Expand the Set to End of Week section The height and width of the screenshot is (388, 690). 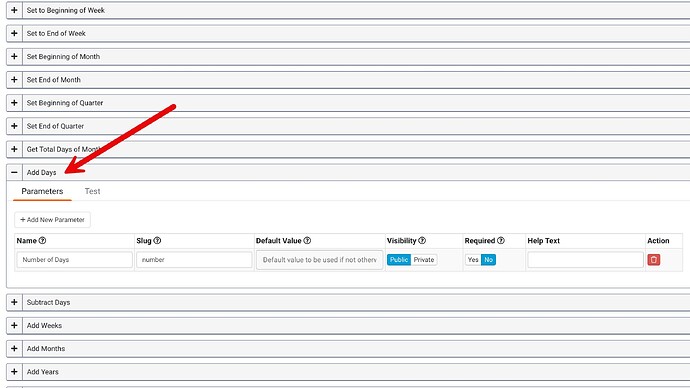[x=14, y=33]
